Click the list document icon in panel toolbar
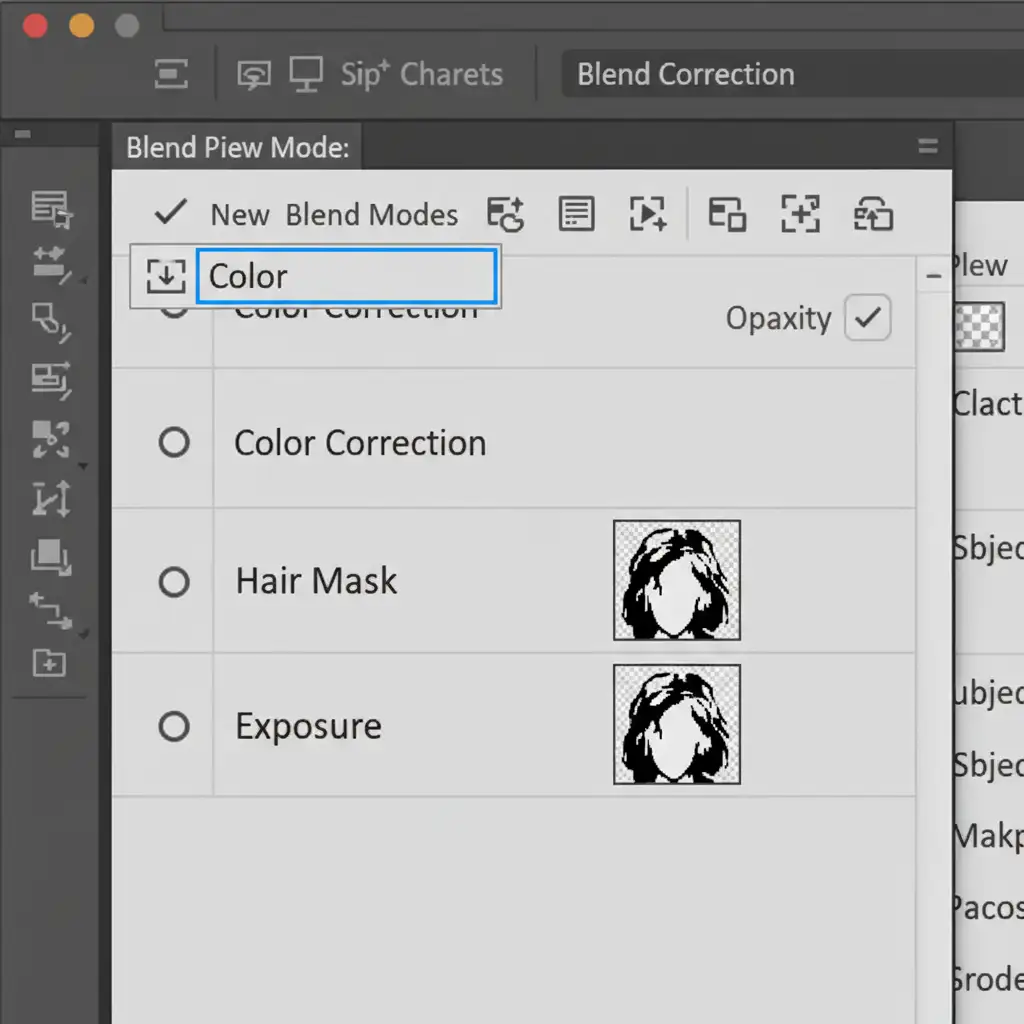 576,214
